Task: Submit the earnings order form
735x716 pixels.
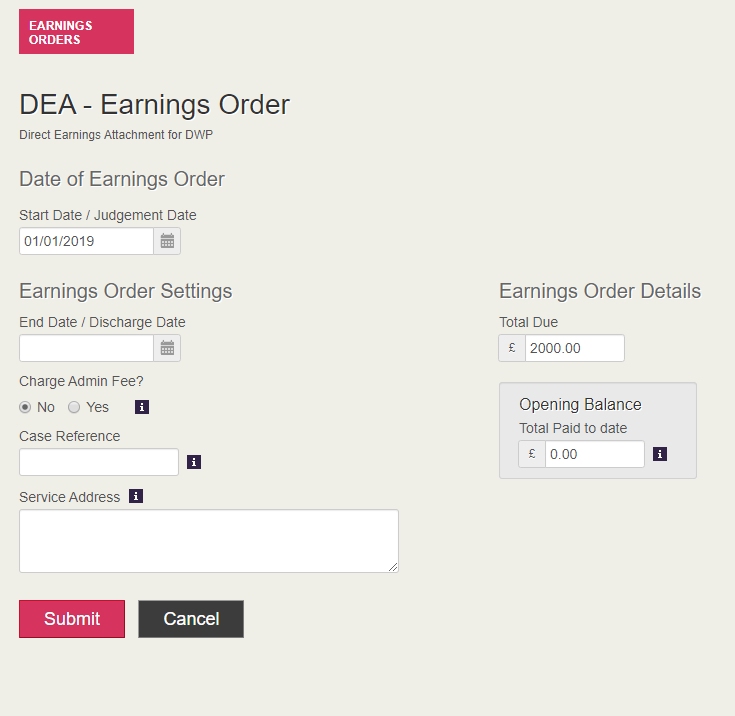Action: pos(72,619)
